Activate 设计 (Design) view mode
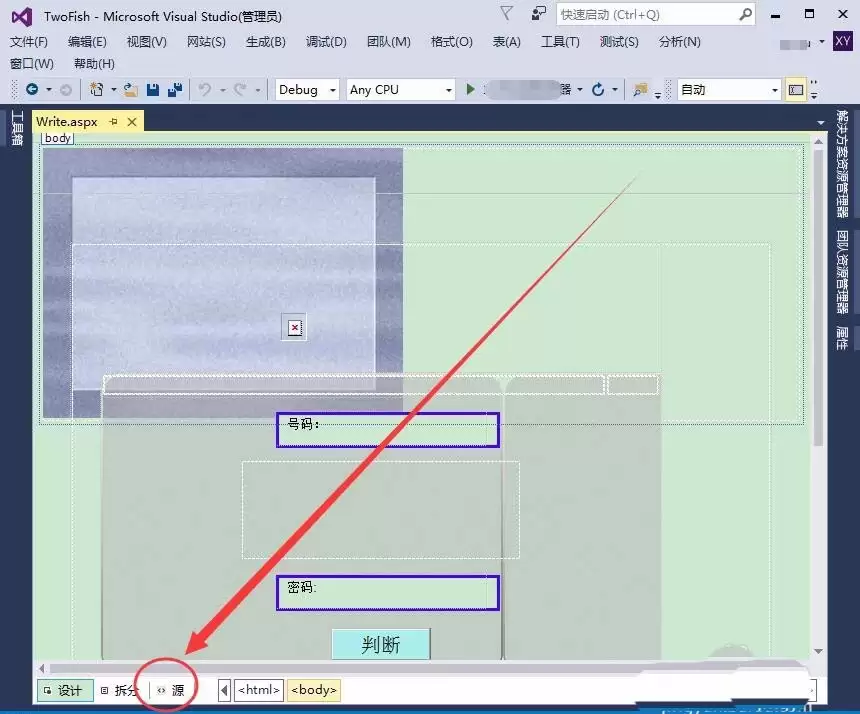Screen dimensions: 860x714 (64, 690)
